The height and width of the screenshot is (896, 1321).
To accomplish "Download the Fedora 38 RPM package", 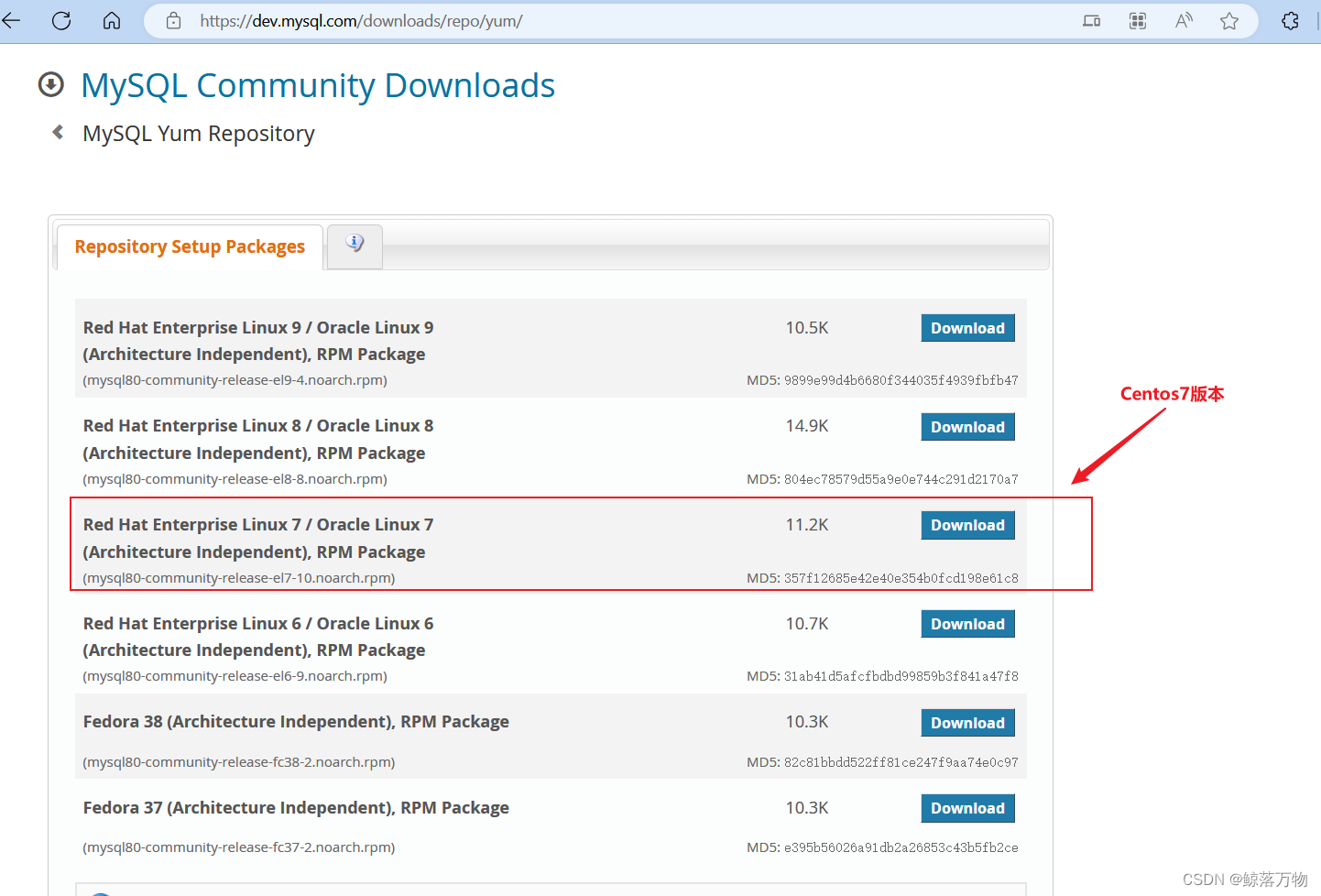I will pyautogui.click(x=967, y=722).
